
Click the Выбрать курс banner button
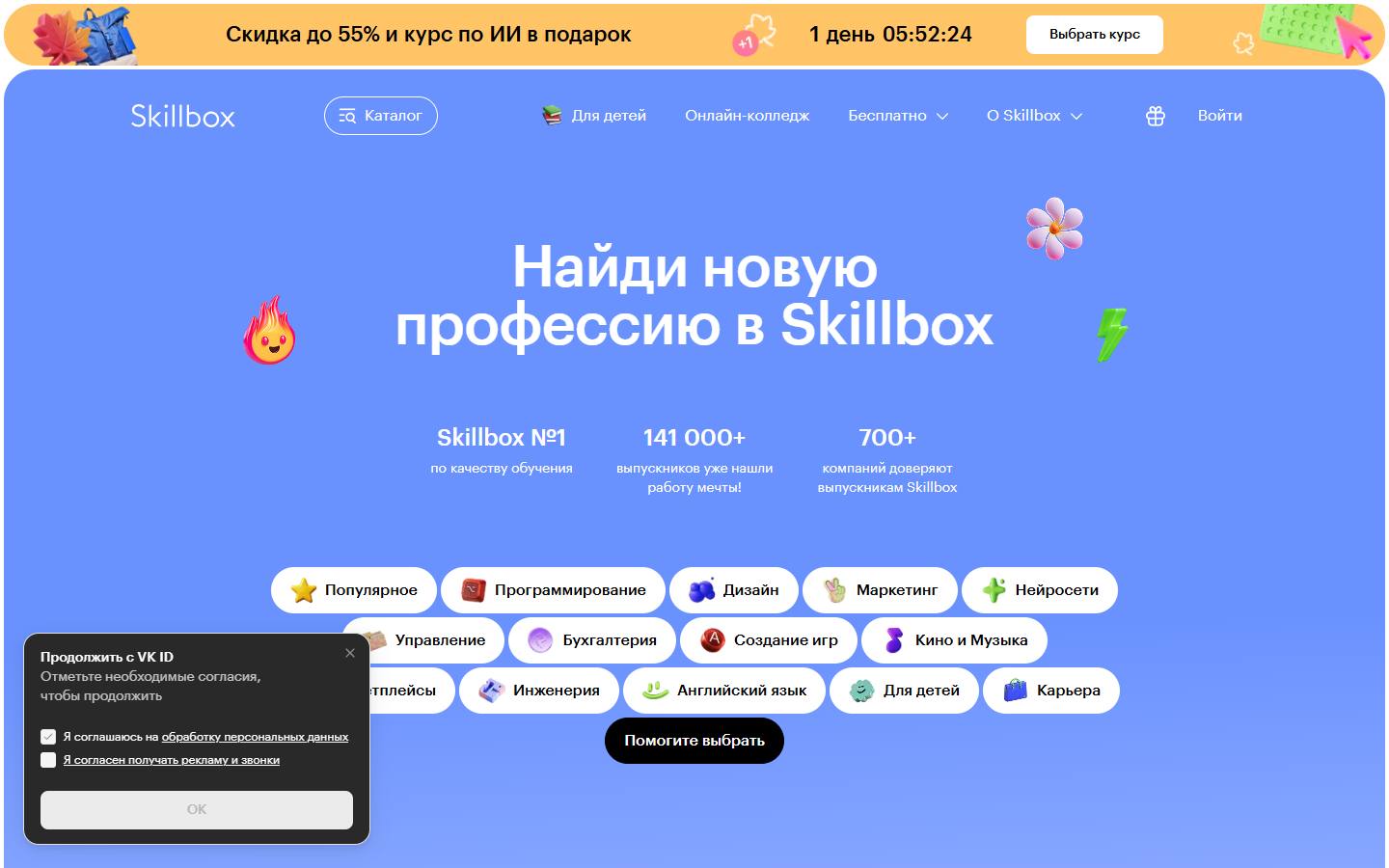[1095, 34]
